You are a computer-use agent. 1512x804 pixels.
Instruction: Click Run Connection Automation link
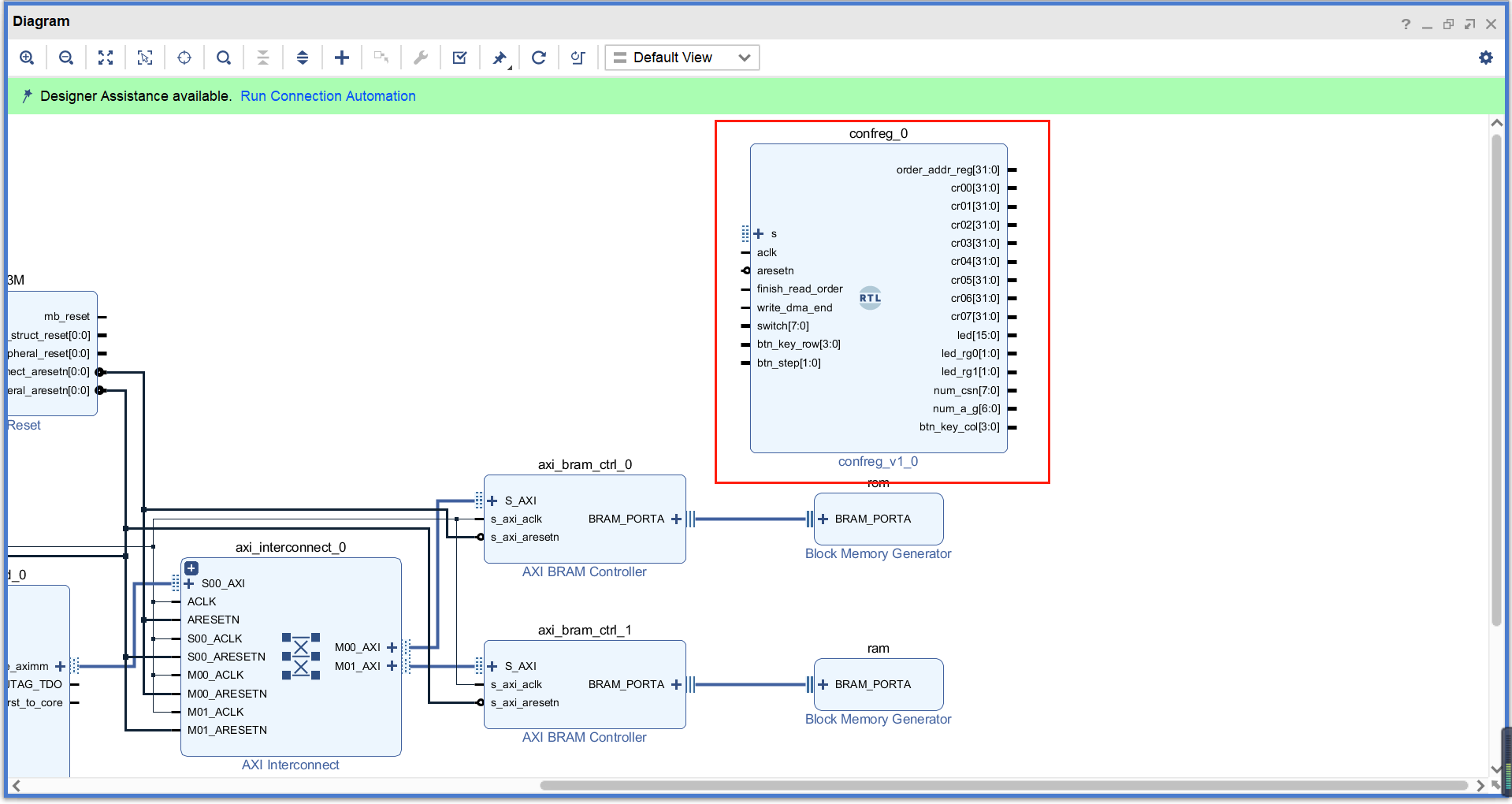(328, 96)
